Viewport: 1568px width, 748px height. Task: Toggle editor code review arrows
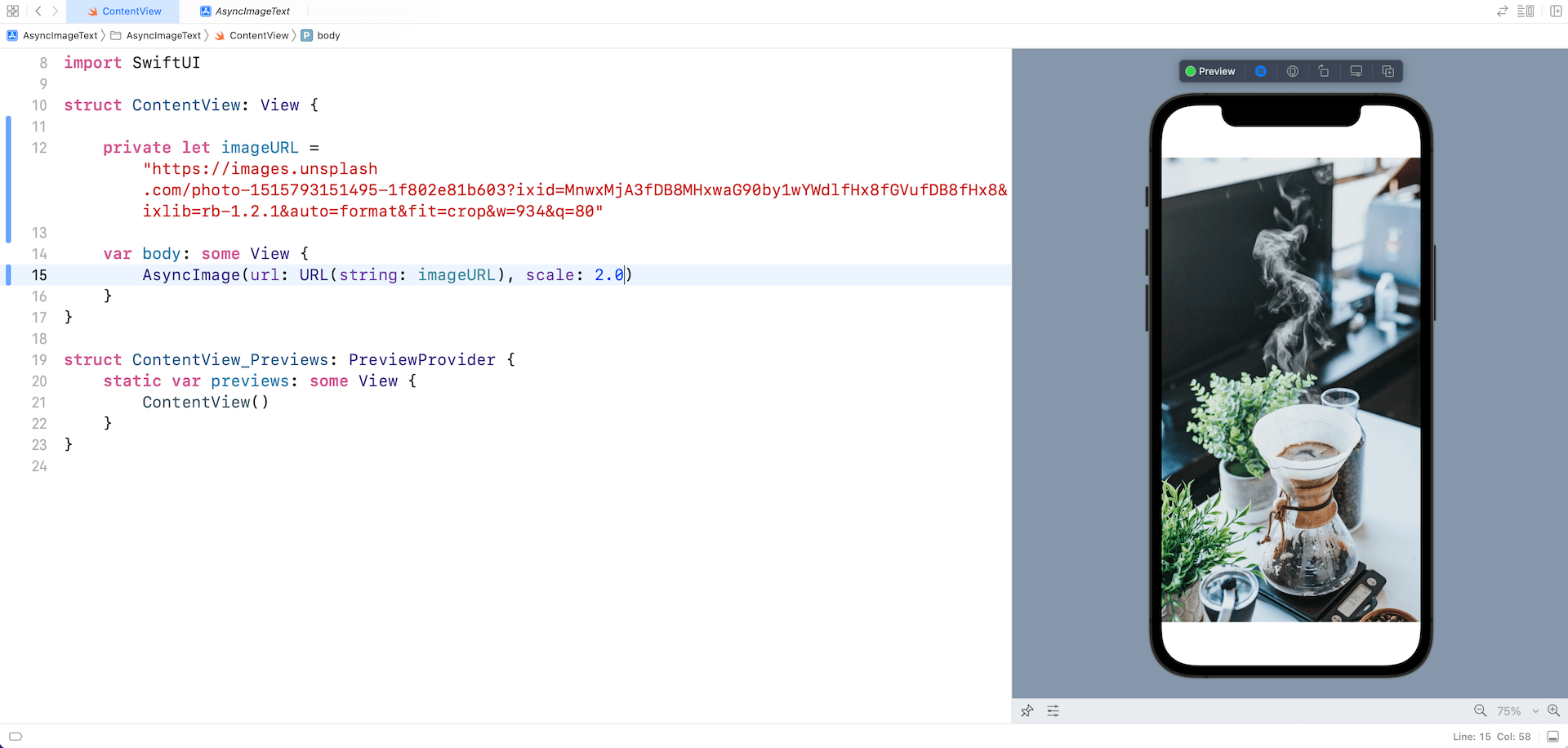point(1502,11)
